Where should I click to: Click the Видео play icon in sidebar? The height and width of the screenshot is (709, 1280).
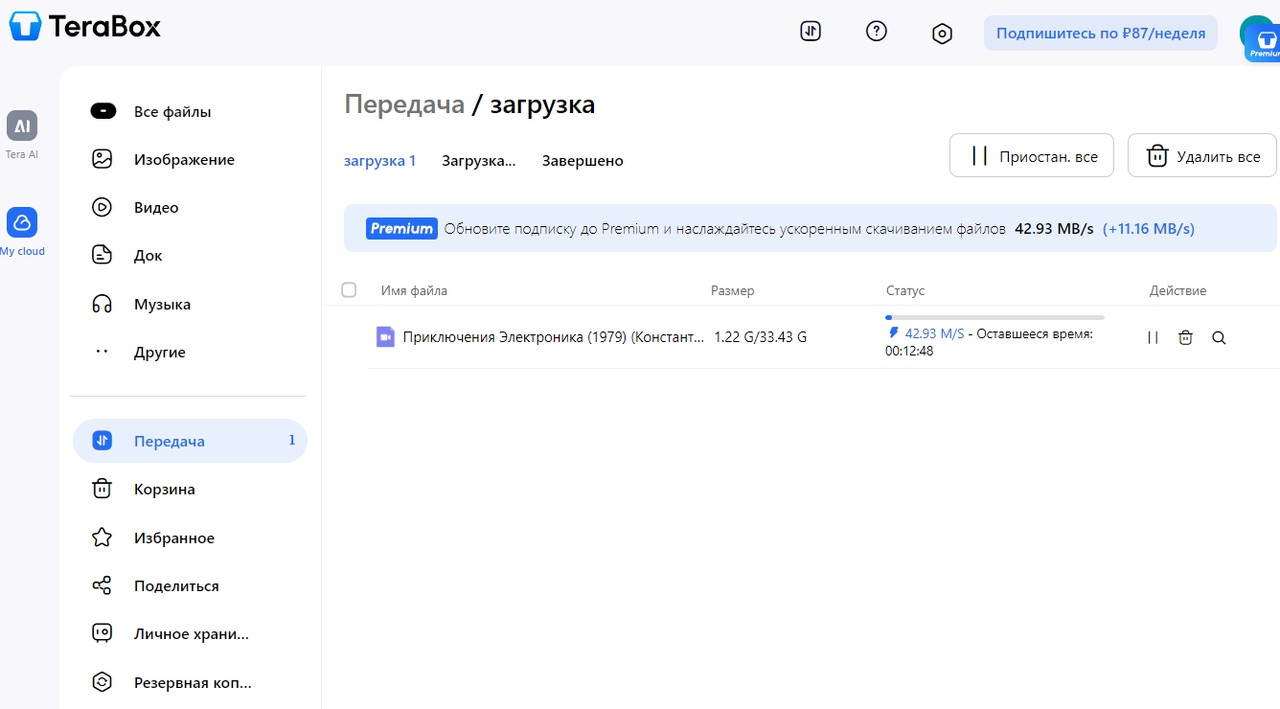tap(102, 207)
